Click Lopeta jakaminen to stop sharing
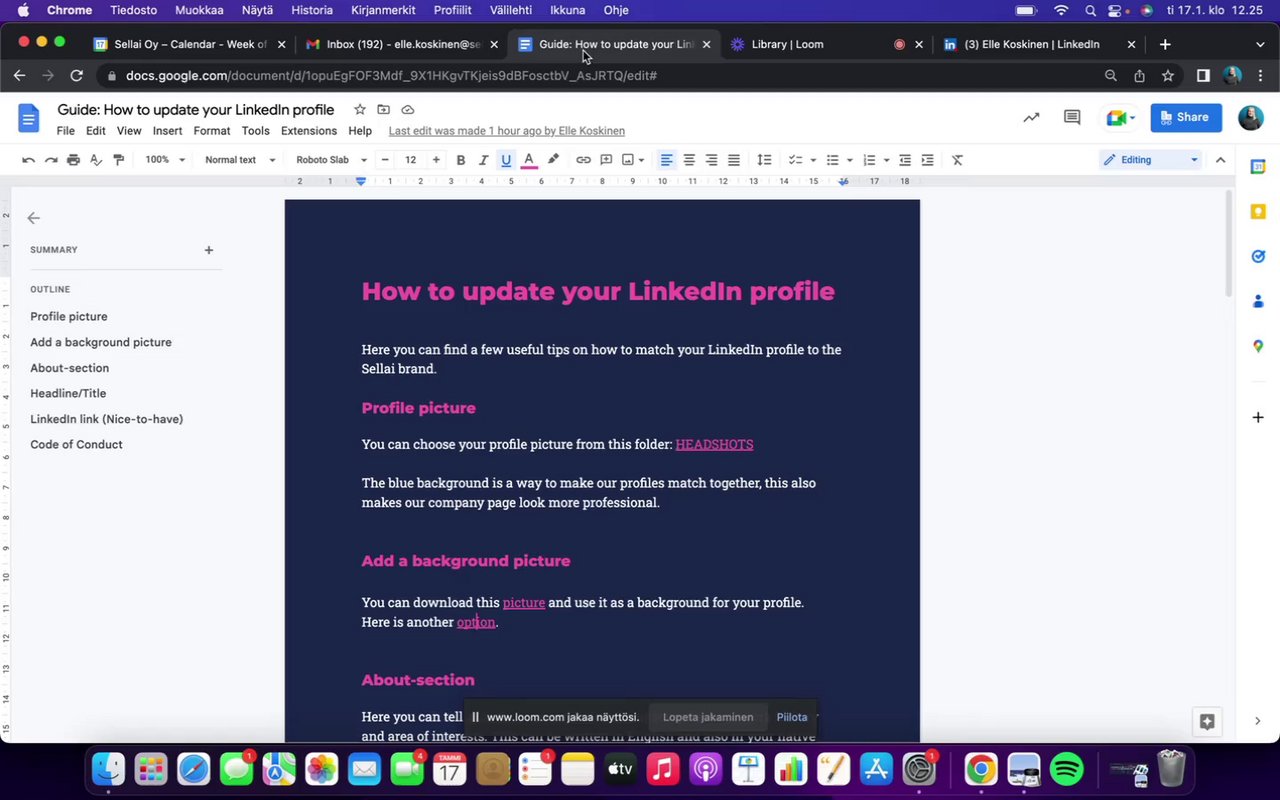This screenshot has height=800, width=1280. tap(708, 717)
